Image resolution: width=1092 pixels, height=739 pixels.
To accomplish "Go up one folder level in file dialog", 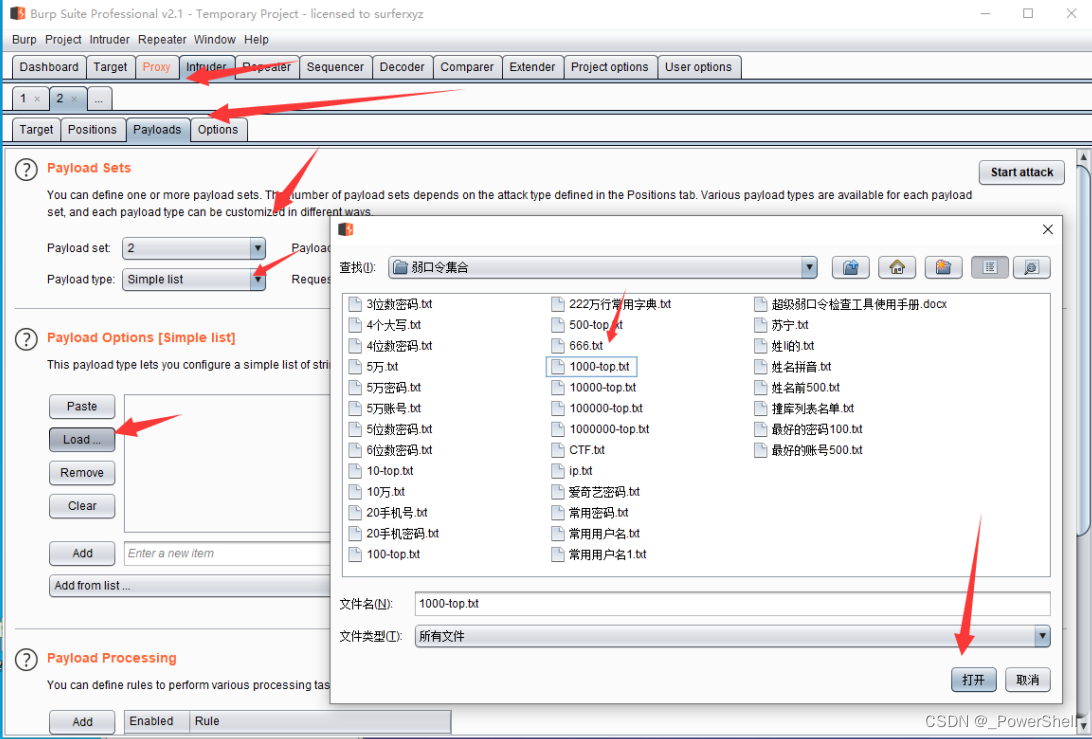I will (850, 267).
